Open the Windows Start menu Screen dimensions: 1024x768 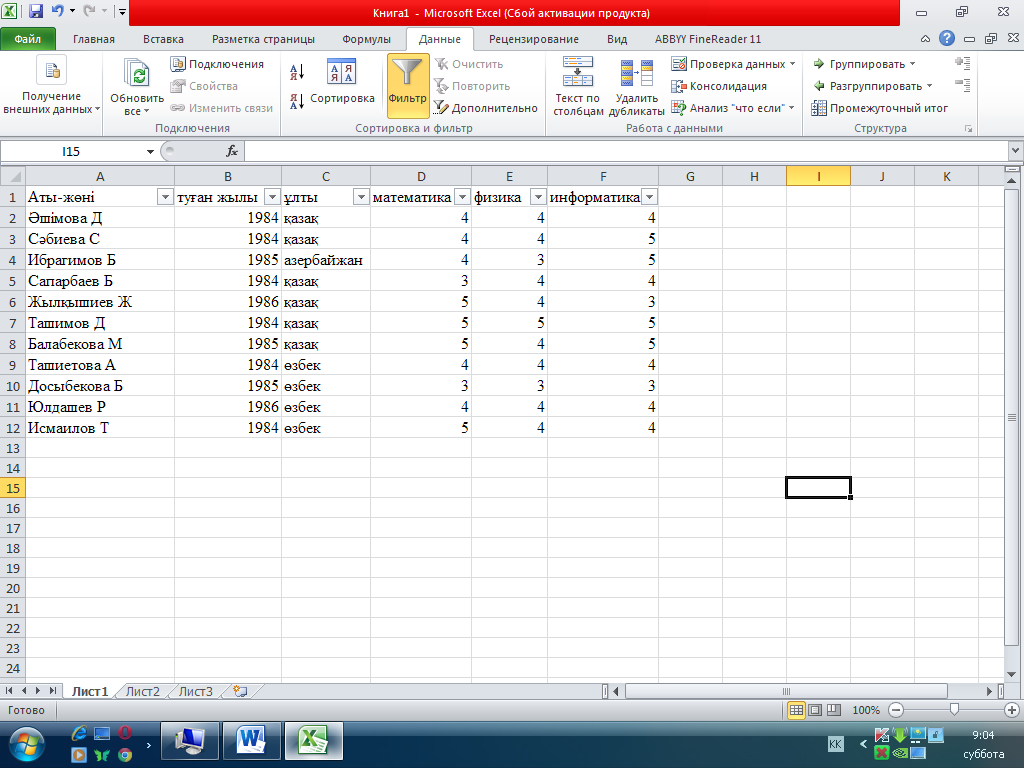[26, 745]
